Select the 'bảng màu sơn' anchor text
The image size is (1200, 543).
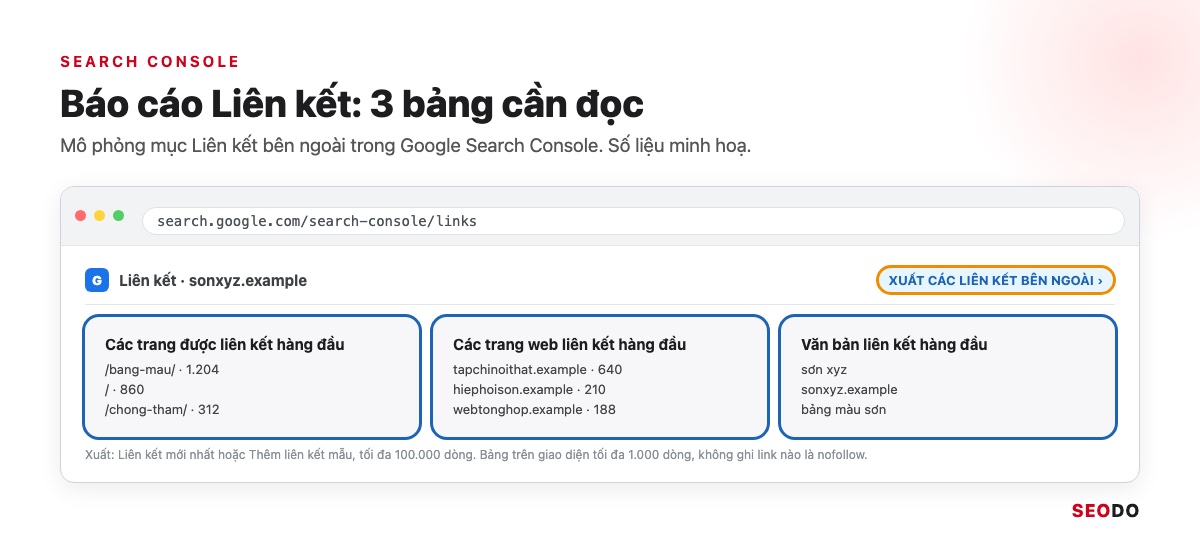tap(843, 410)
